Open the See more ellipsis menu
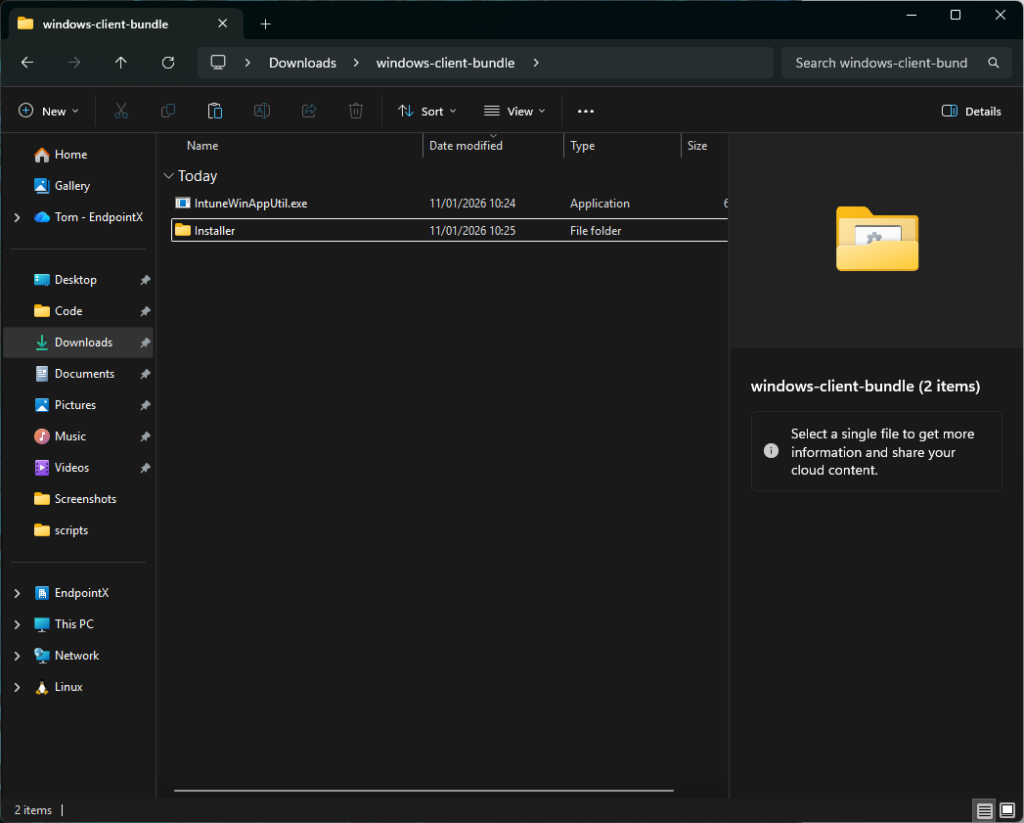 [x=586, y=111]
